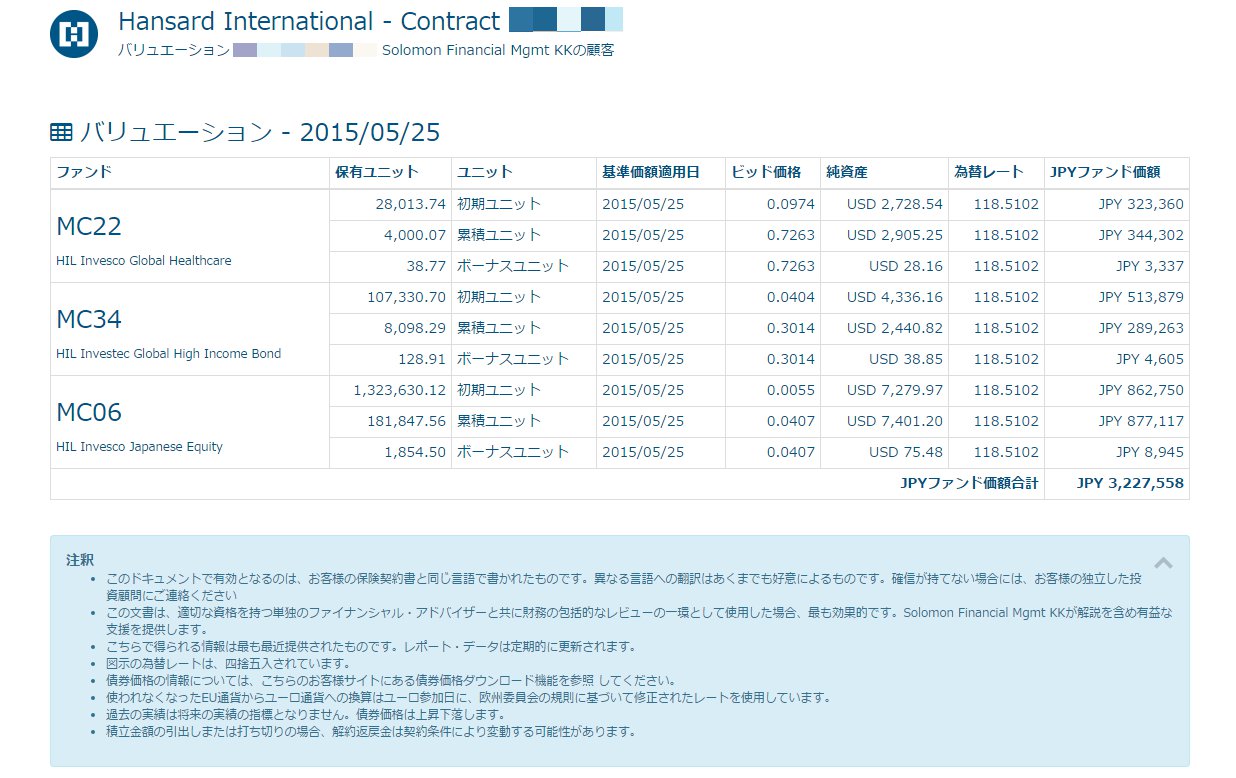Select units held value 8,098.29

pos(414,328)
